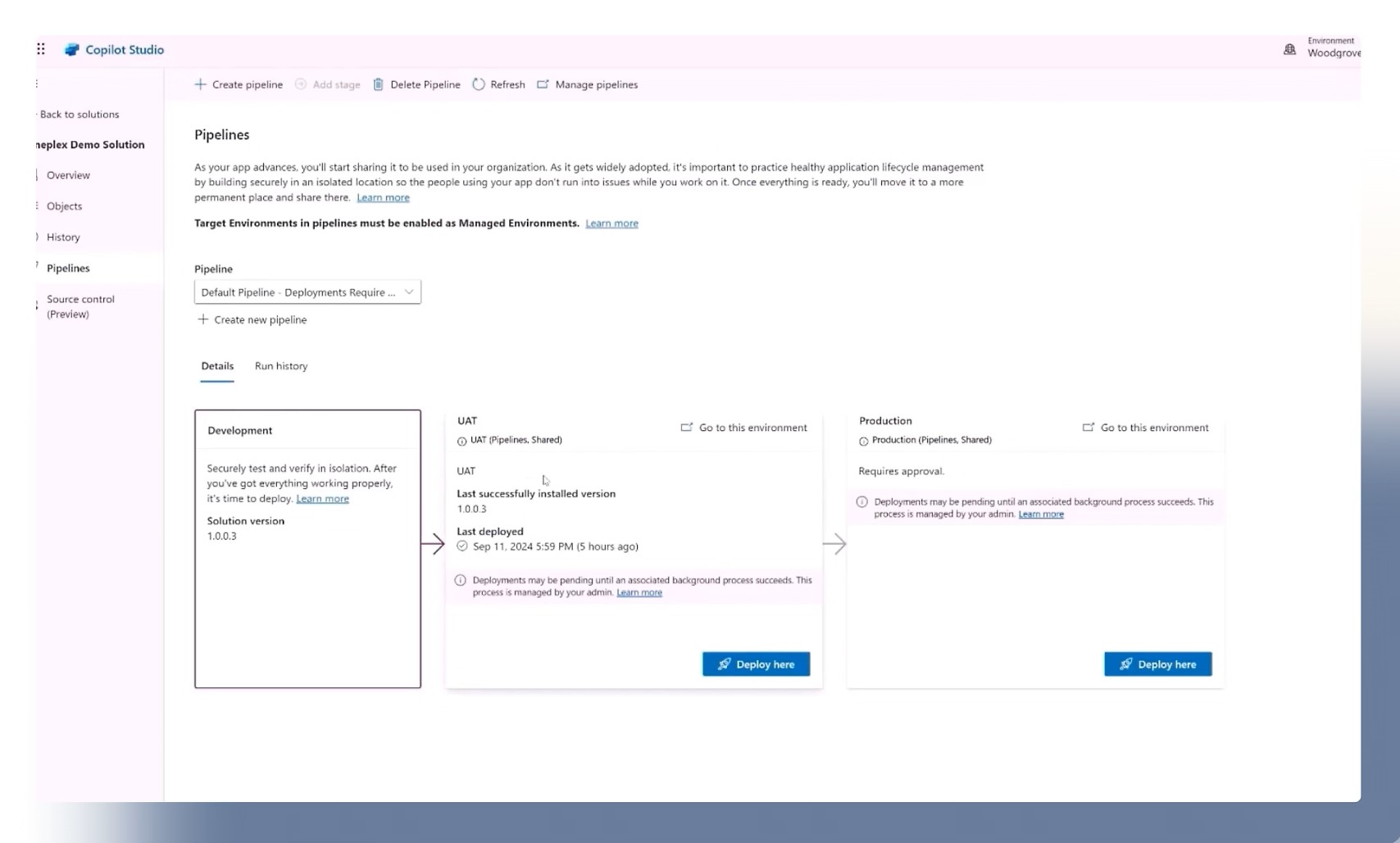Click rocket icon on UAT Deploy button
Image resolution: width=1400 pixels, height=843 pixels.
724,664
